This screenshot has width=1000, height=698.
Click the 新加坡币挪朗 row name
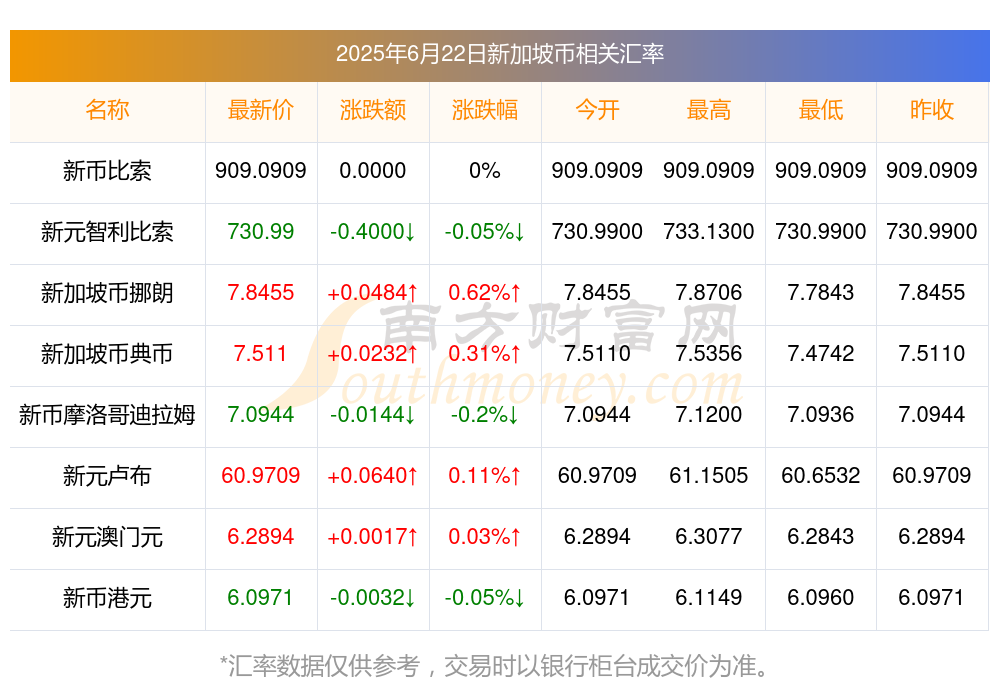(107, 293)
